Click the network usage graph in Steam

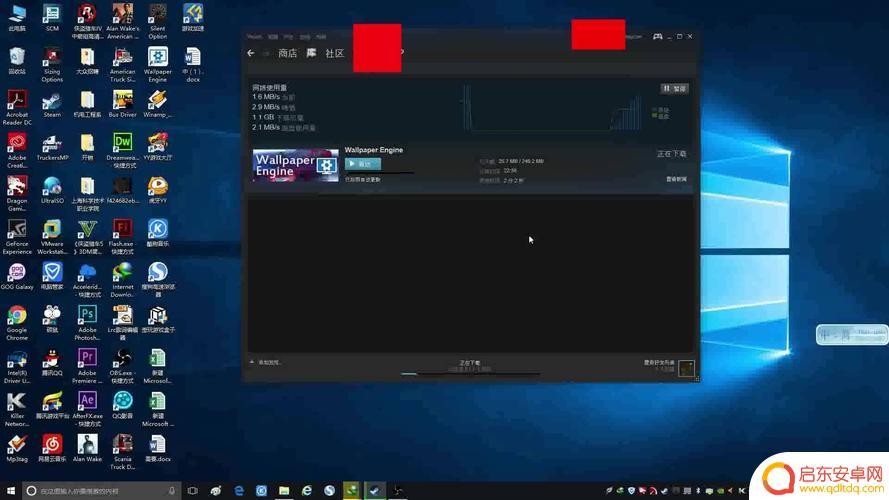[x=553, y=108]
